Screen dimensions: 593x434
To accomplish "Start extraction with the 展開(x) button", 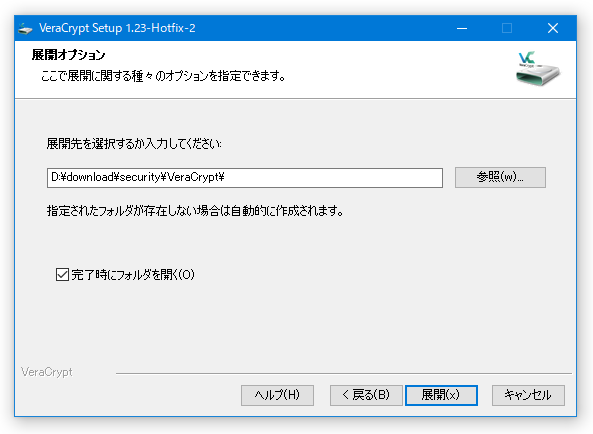I will pyautogui.click(x=441, y=395).
